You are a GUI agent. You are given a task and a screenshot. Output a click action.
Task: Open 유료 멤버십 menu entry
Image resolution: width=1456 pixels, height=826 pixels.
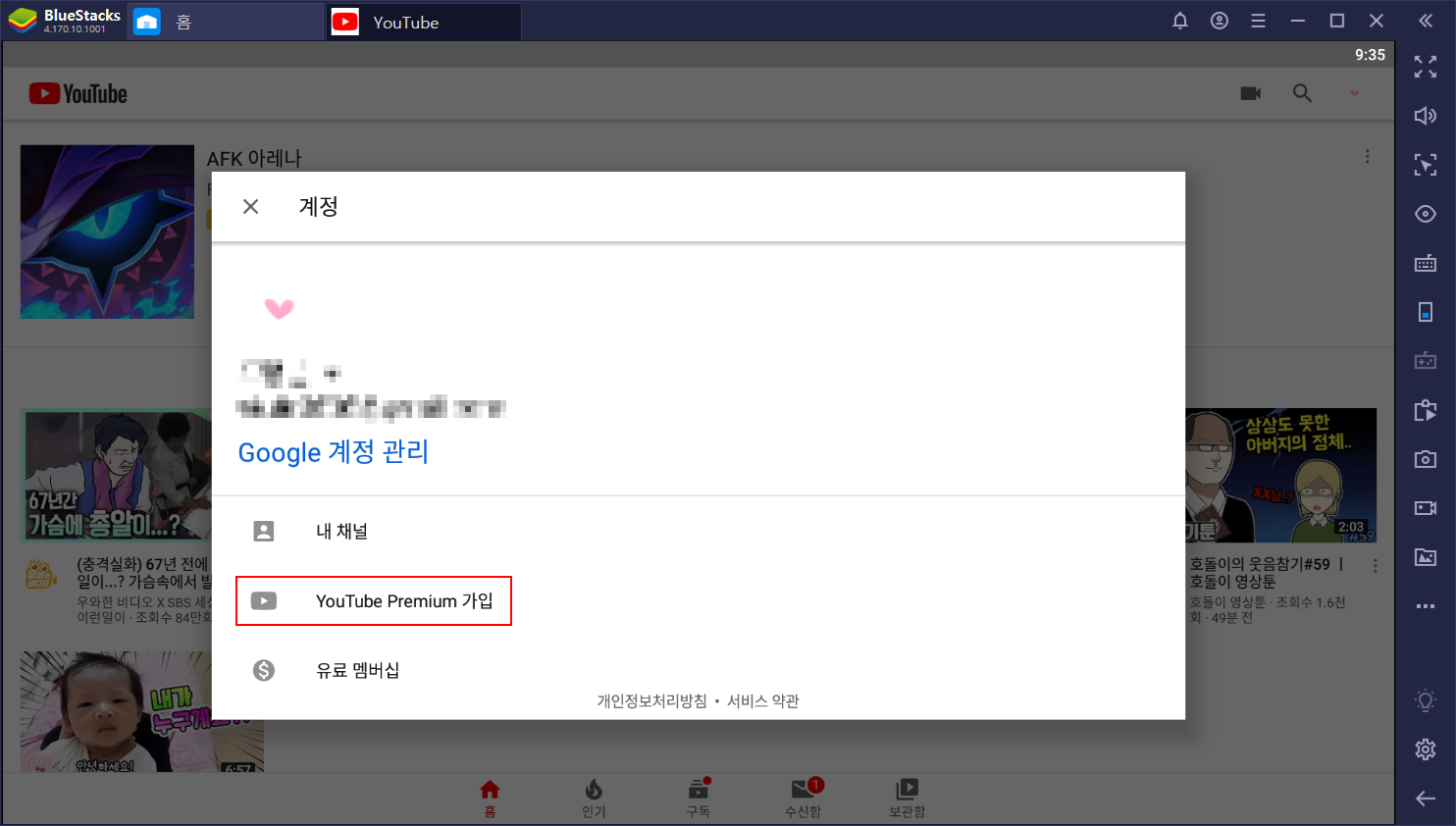point(699,670)
